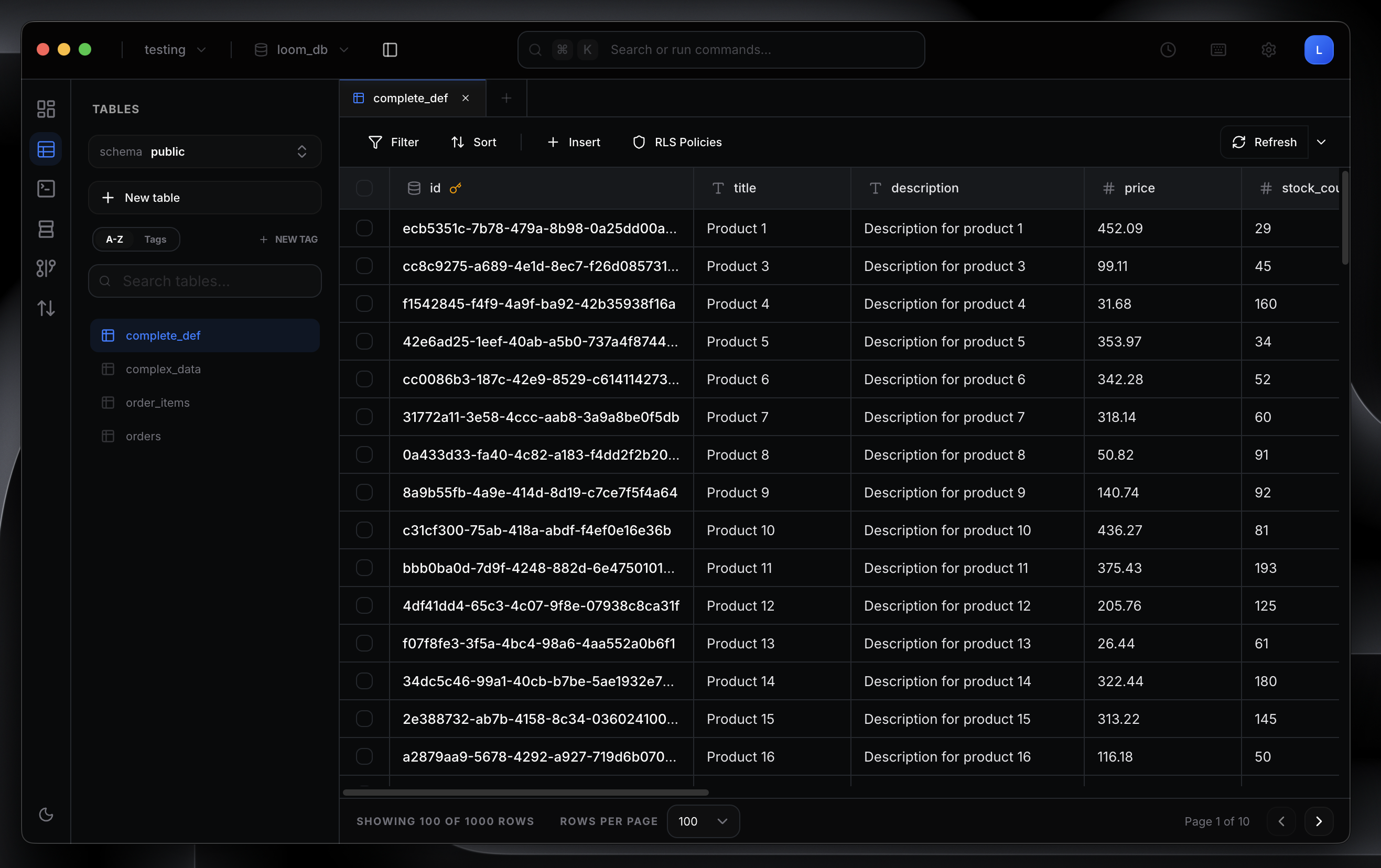Open the order_items table
Image resolution: width=1381 pixels, height=868 pixels.
tap(158, 403)
